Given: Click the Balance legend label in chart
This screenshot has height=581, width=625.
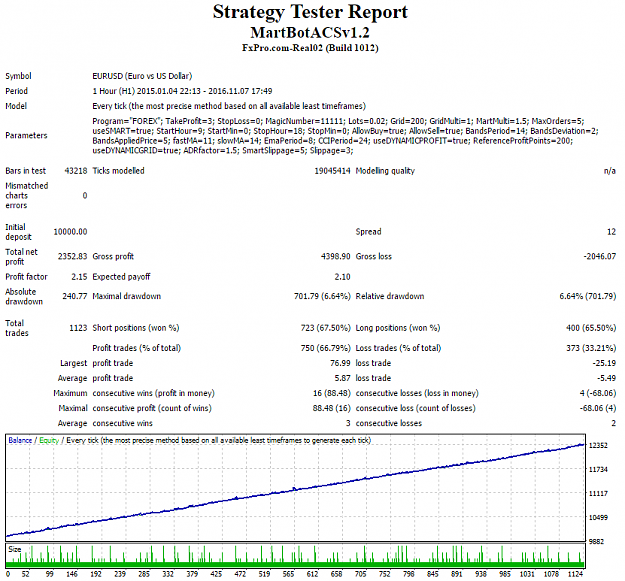Looking at the screenshot, I should click(x=20, y=440).
